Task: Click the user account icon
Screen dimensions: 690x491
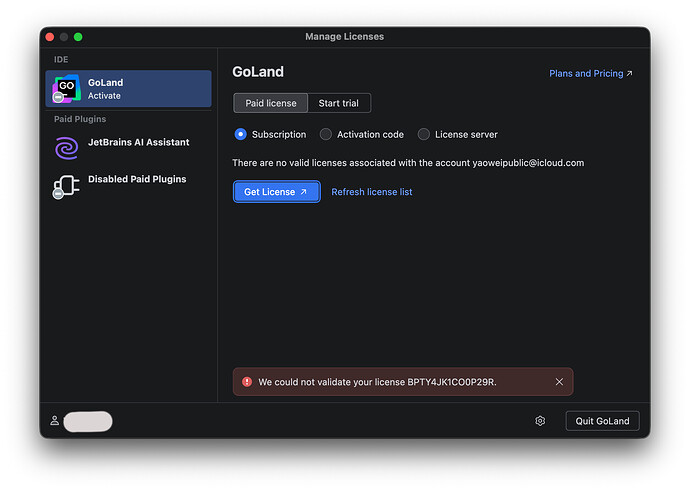Action: click(x=55, y=421)
